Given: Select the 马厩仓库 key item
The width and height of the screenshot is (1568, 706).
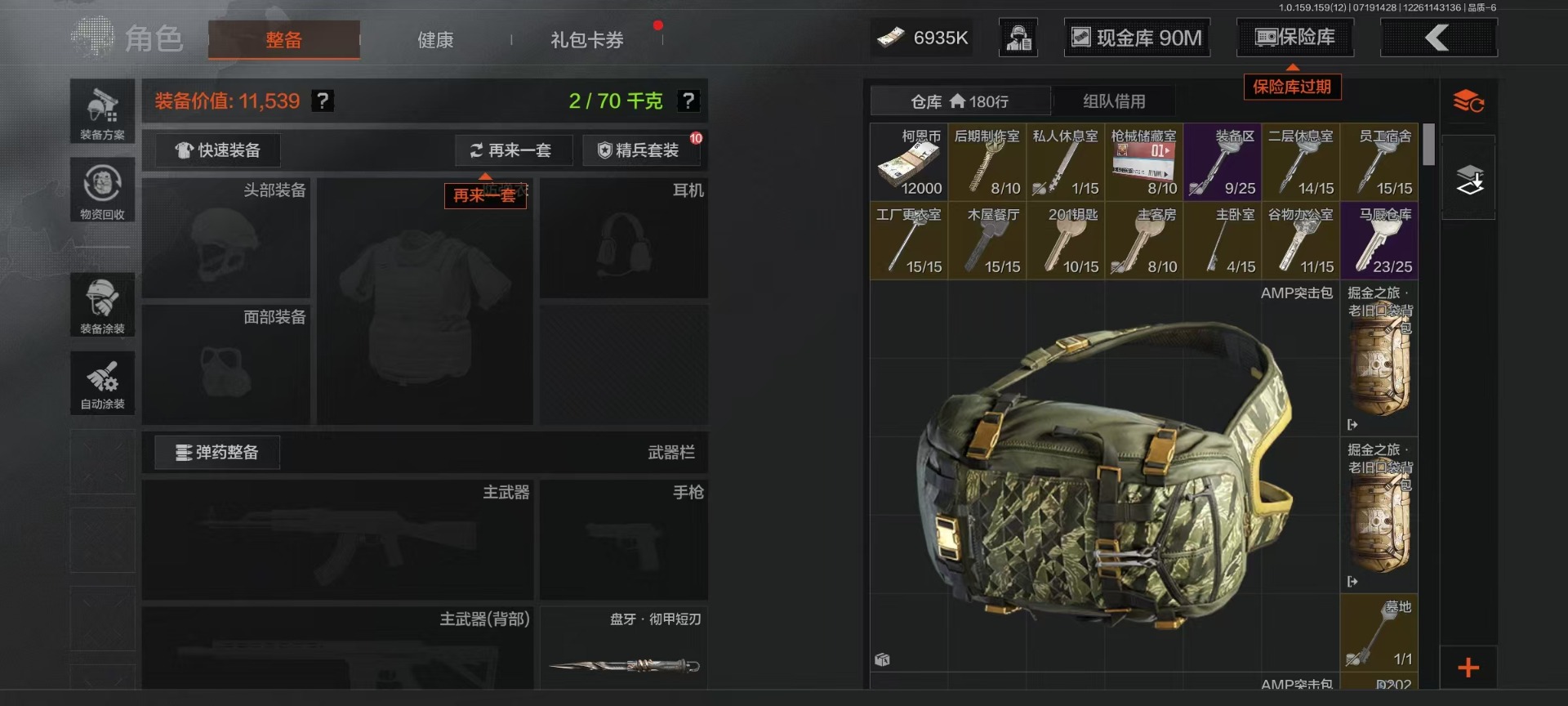Looking at the screenshot, I should tap(1379, 240).
